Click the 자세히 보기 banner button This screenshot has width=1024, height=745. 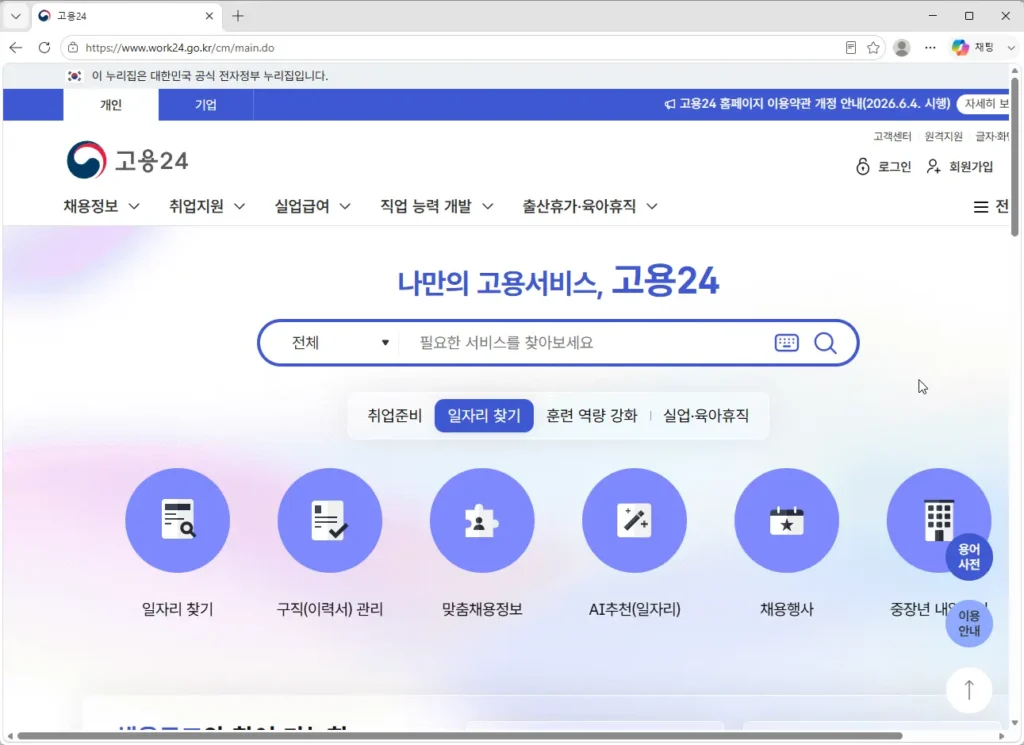click(984, 104)
